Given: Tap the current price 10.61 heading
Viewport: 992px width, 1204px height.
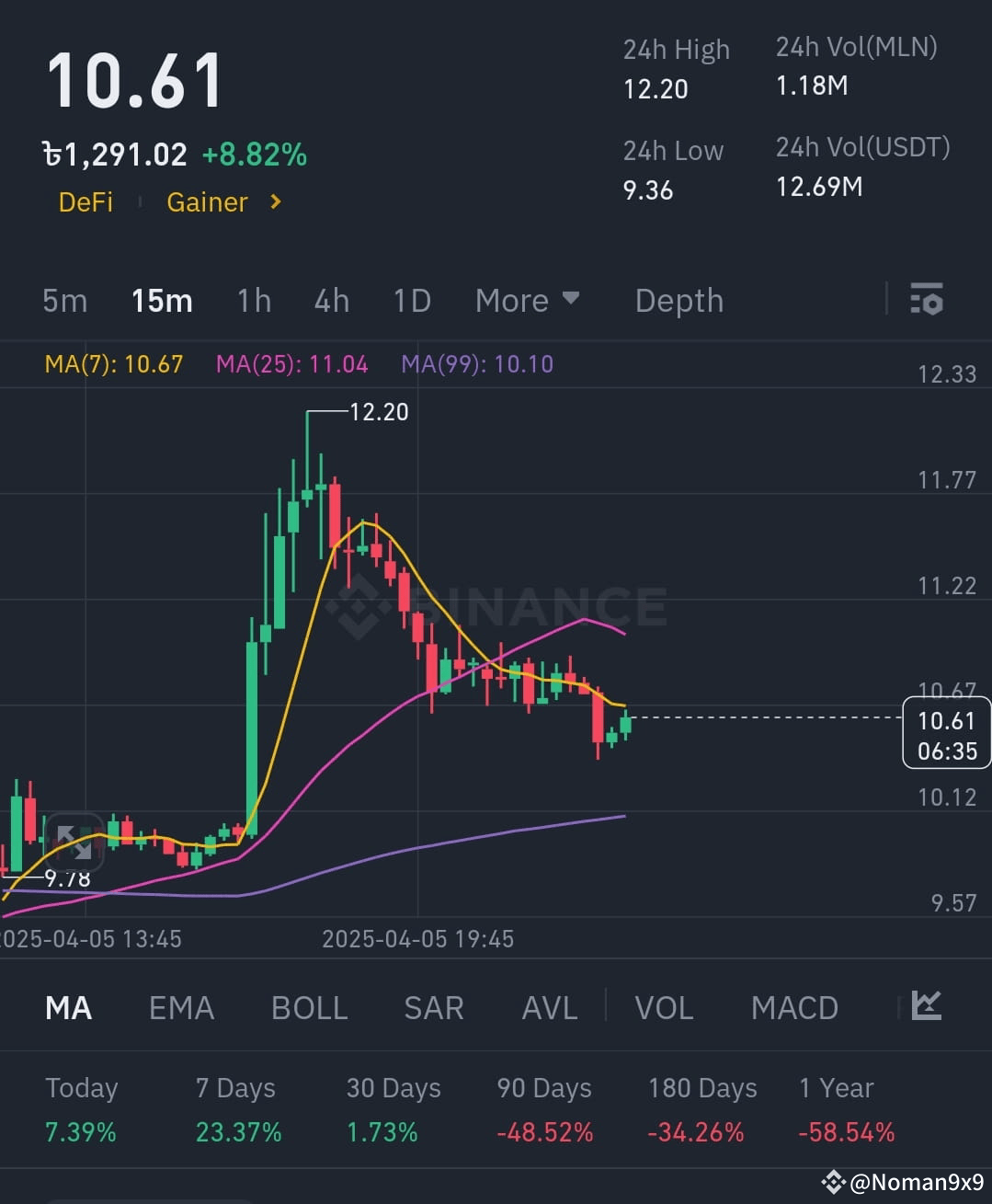Looking at the screenshot, I should tap(134, 81).
